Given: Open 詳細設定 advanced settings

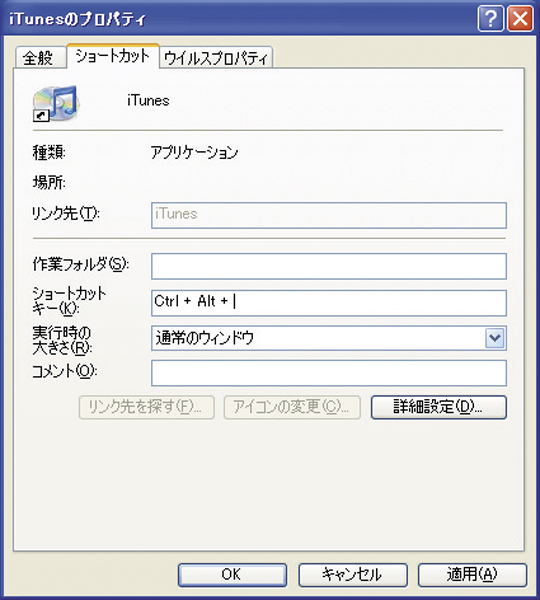Looking at the screenshot, I should [x=439, y=407].
